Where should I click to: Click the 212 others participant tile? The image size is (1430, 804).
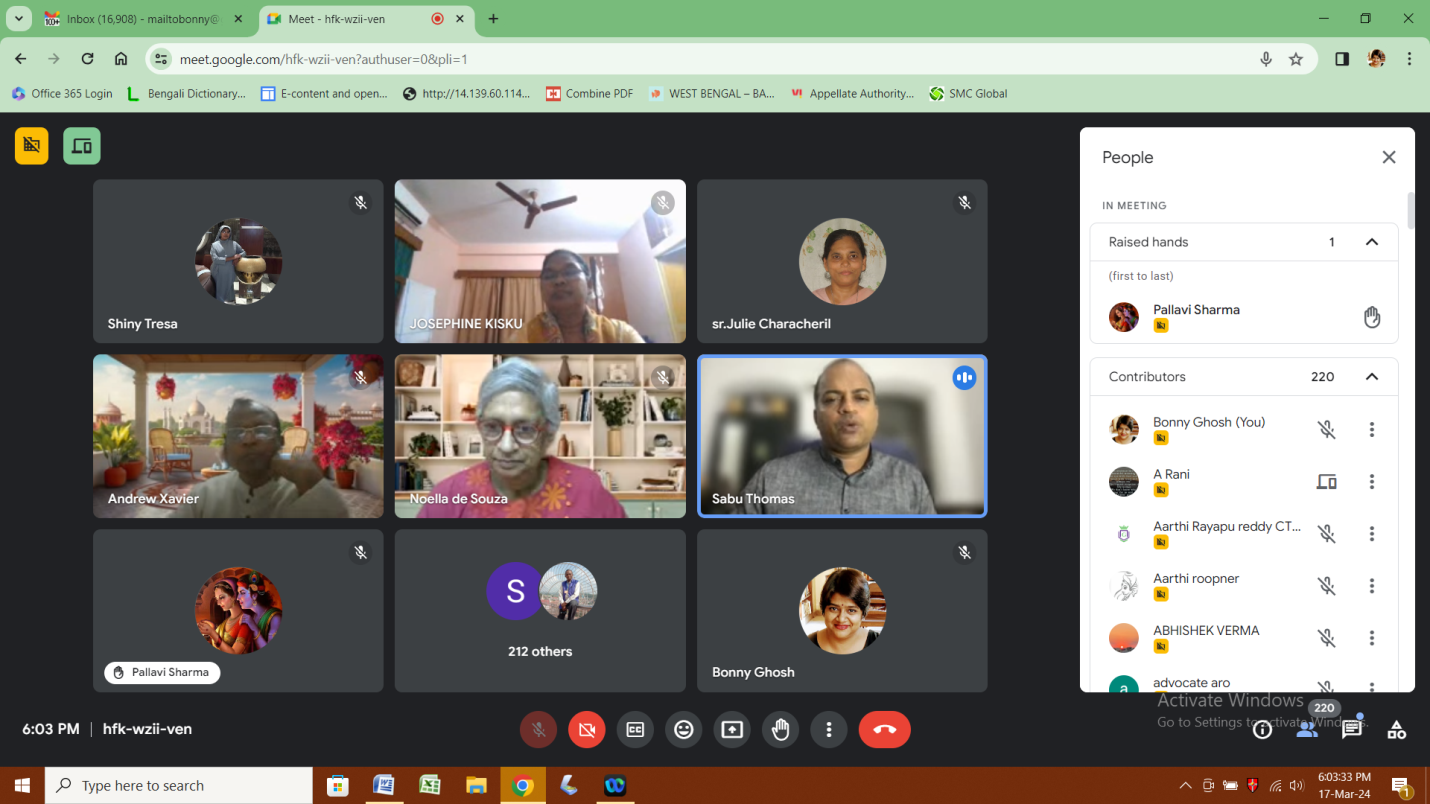[540, 610]
